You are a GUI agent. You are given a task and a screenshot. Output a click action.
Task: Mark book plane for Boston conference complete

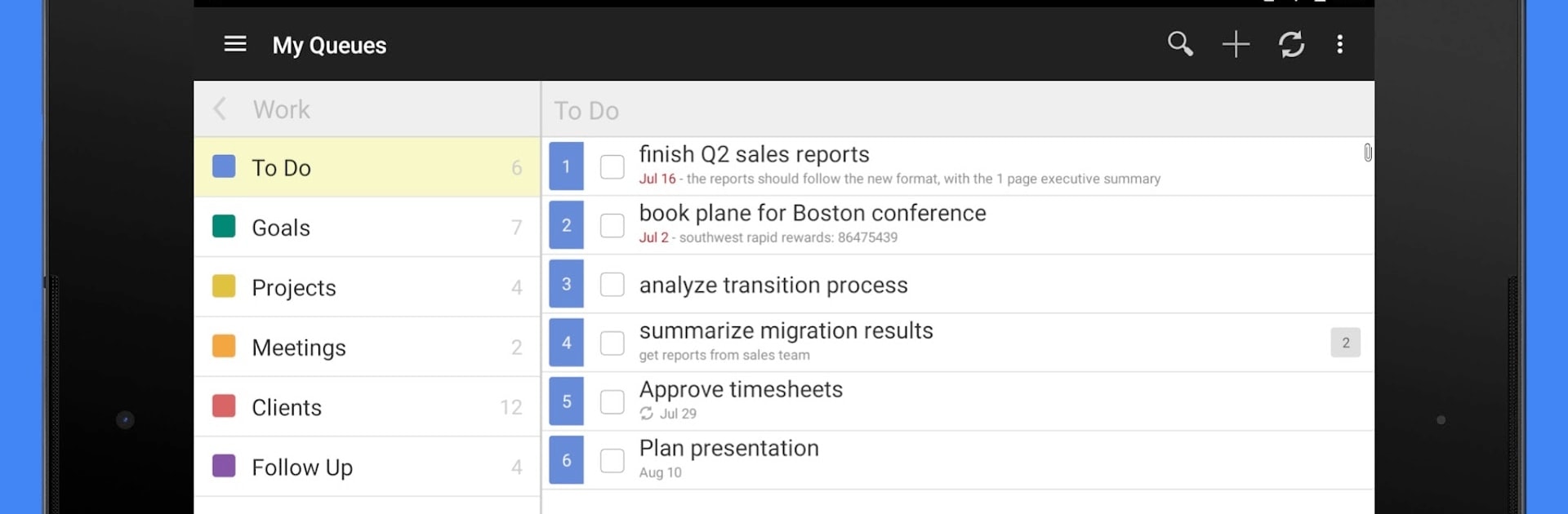[x=612, y=226]
